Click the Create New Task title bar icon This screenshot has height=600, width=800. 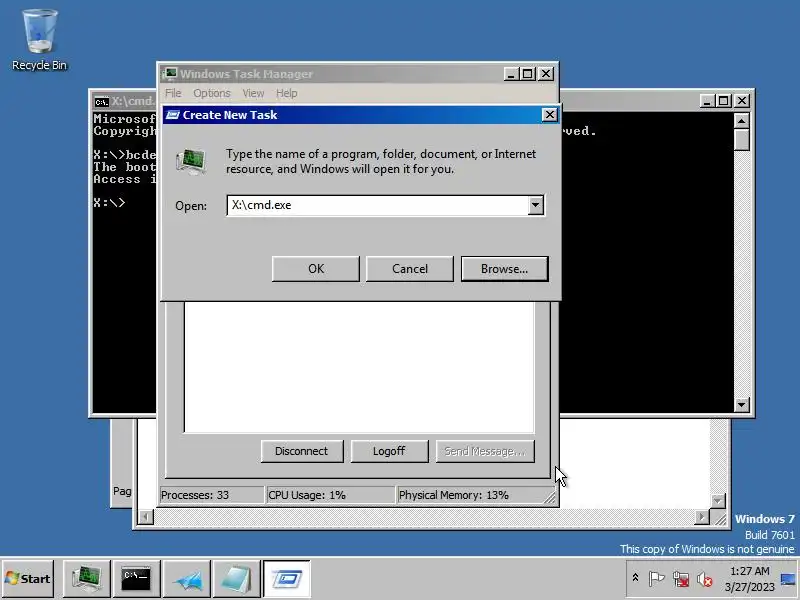[x=173, y=115]
